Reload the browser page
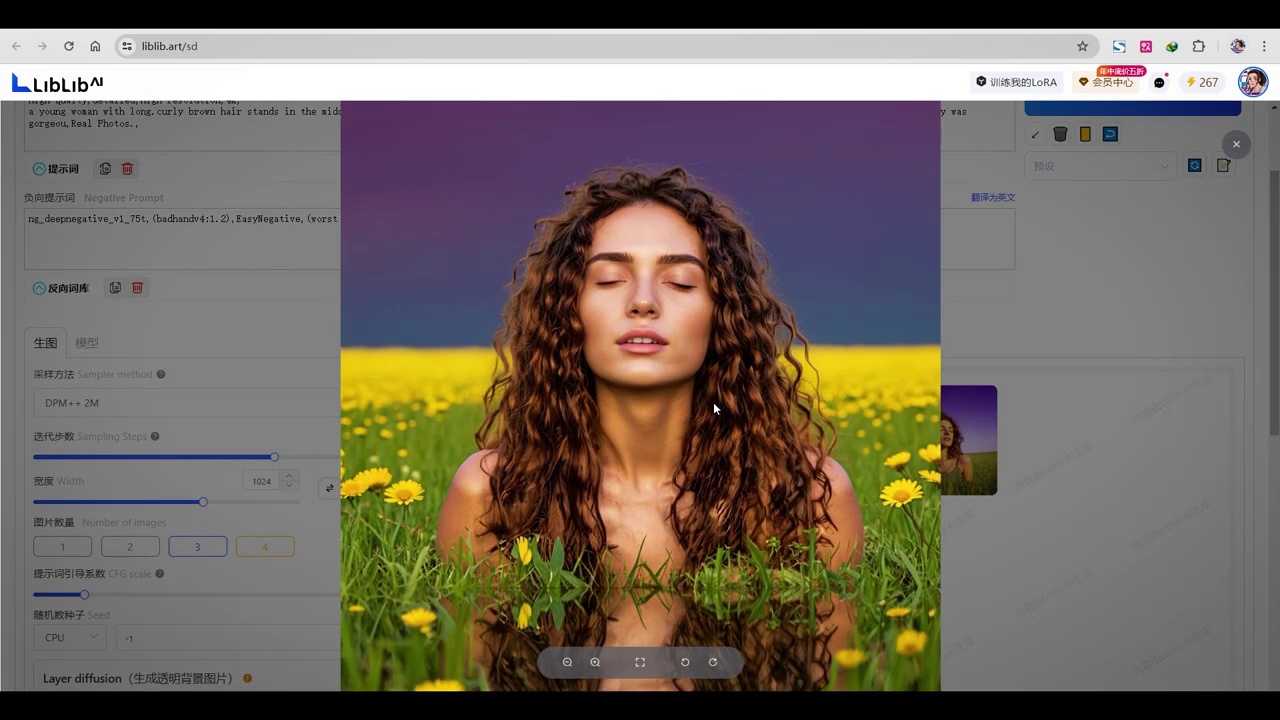 [69, 46]
